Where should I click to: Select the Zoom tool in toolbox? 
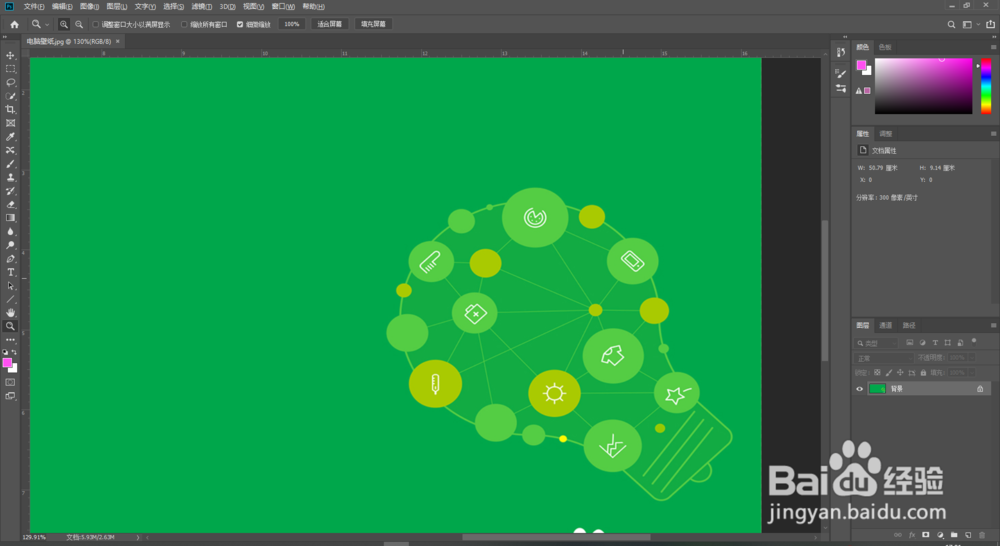(x=10, y=326)
